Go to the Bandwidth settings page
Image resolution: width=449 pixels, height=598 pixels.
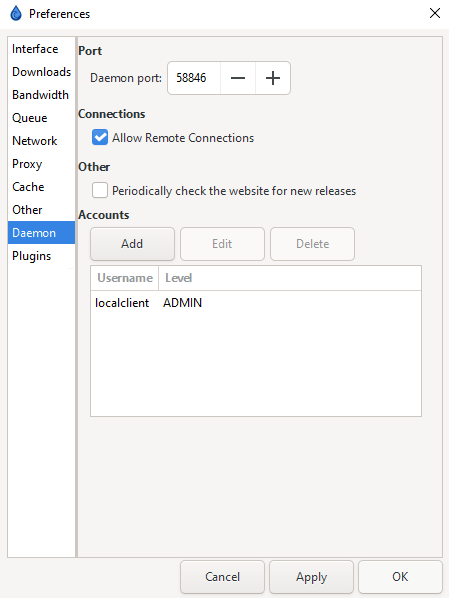tap(41, 95)
